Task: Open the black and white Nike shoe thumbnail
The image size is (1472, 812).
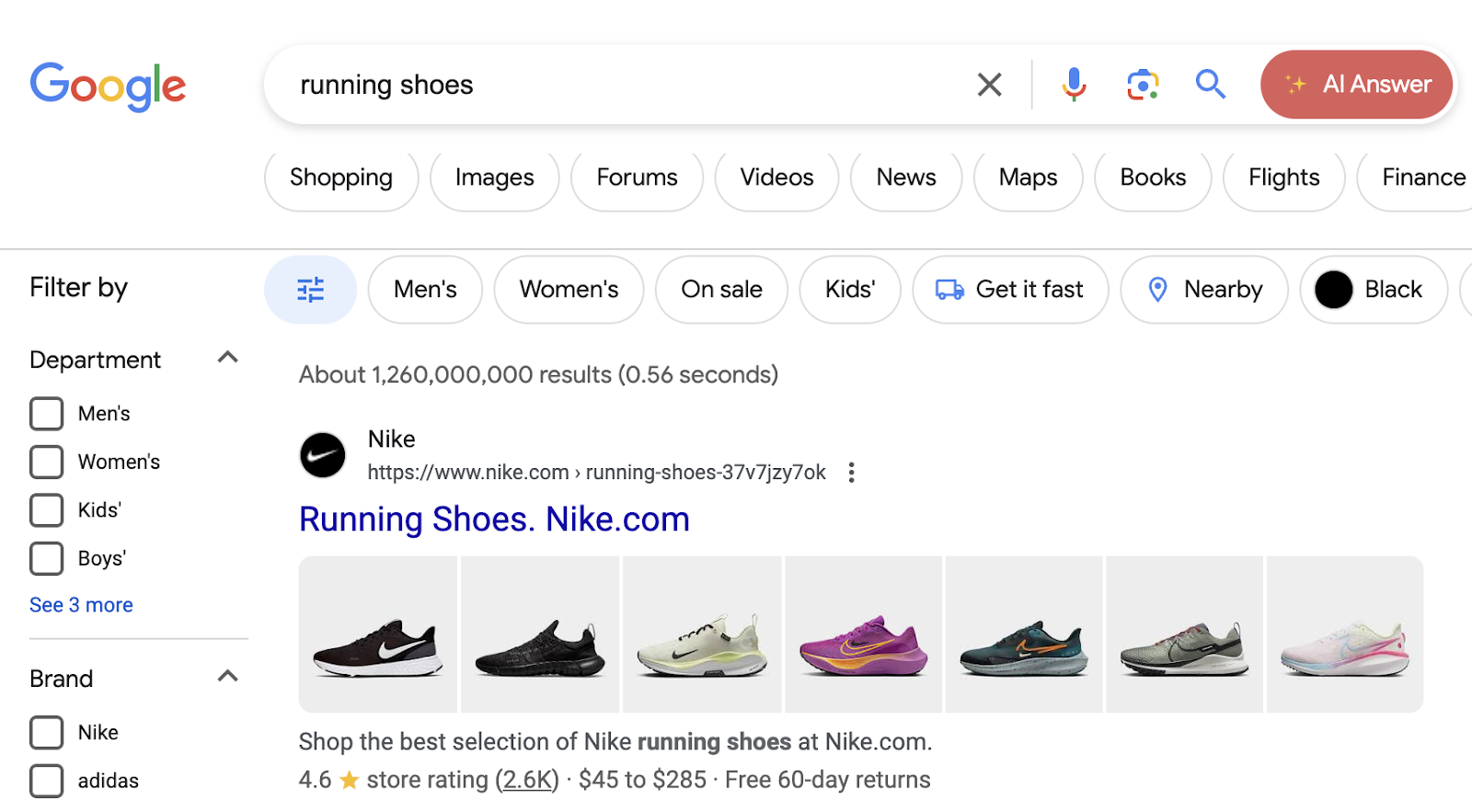Action: pyautogui.click(x=378, y=635)
